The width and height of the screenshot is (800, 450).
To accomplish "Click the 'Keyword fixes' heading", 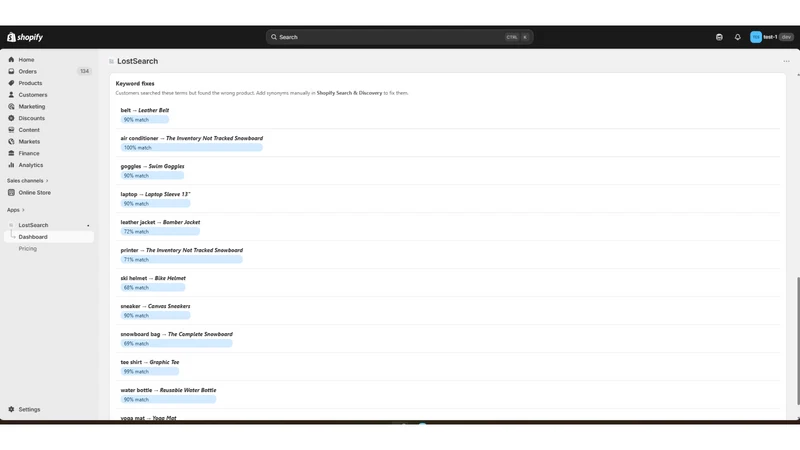I will [x=135, y=84].
